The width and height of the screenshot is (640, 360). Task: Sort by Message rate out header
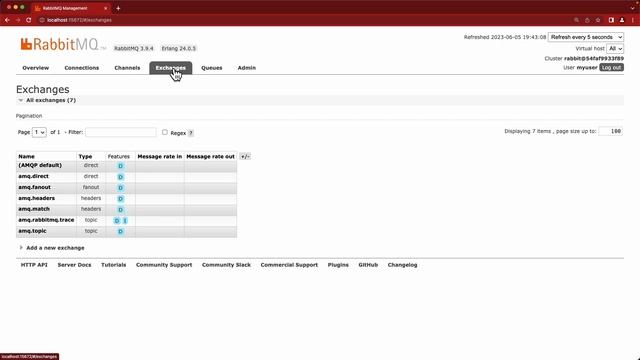click(210, 156)
